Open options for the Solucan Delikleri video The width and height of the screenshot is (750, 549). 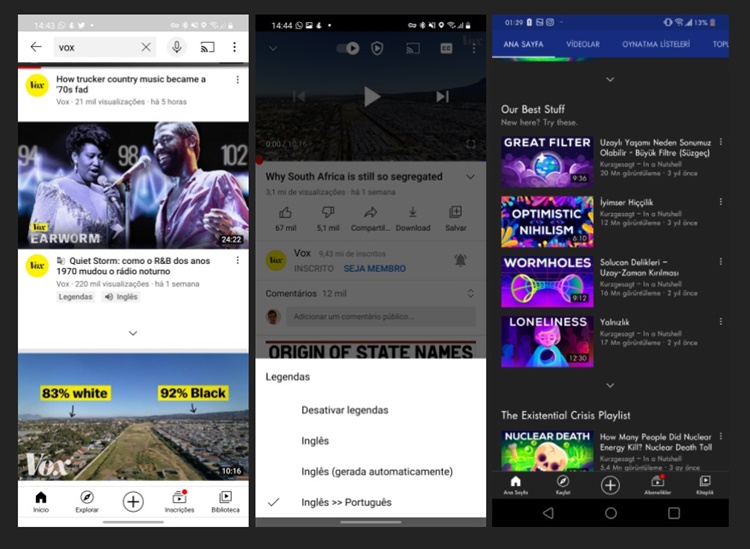pyautogui.click(x=721, y=262)
